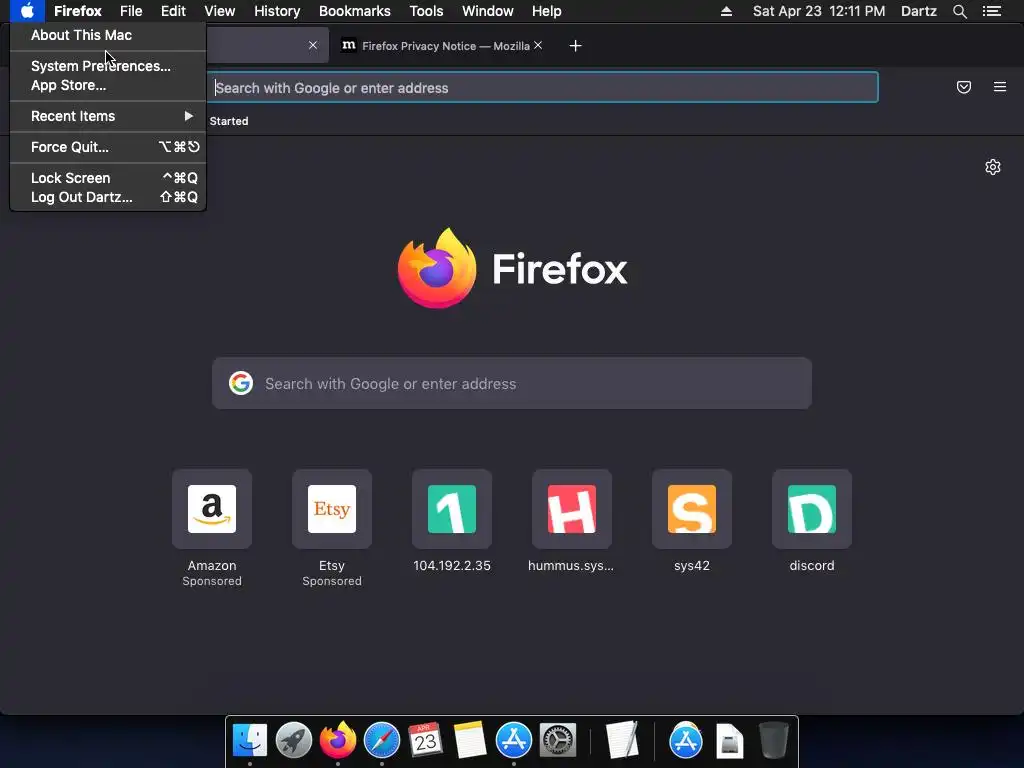Open the Window menu
The image size is (1024, 768).
(x=488, y=11)
